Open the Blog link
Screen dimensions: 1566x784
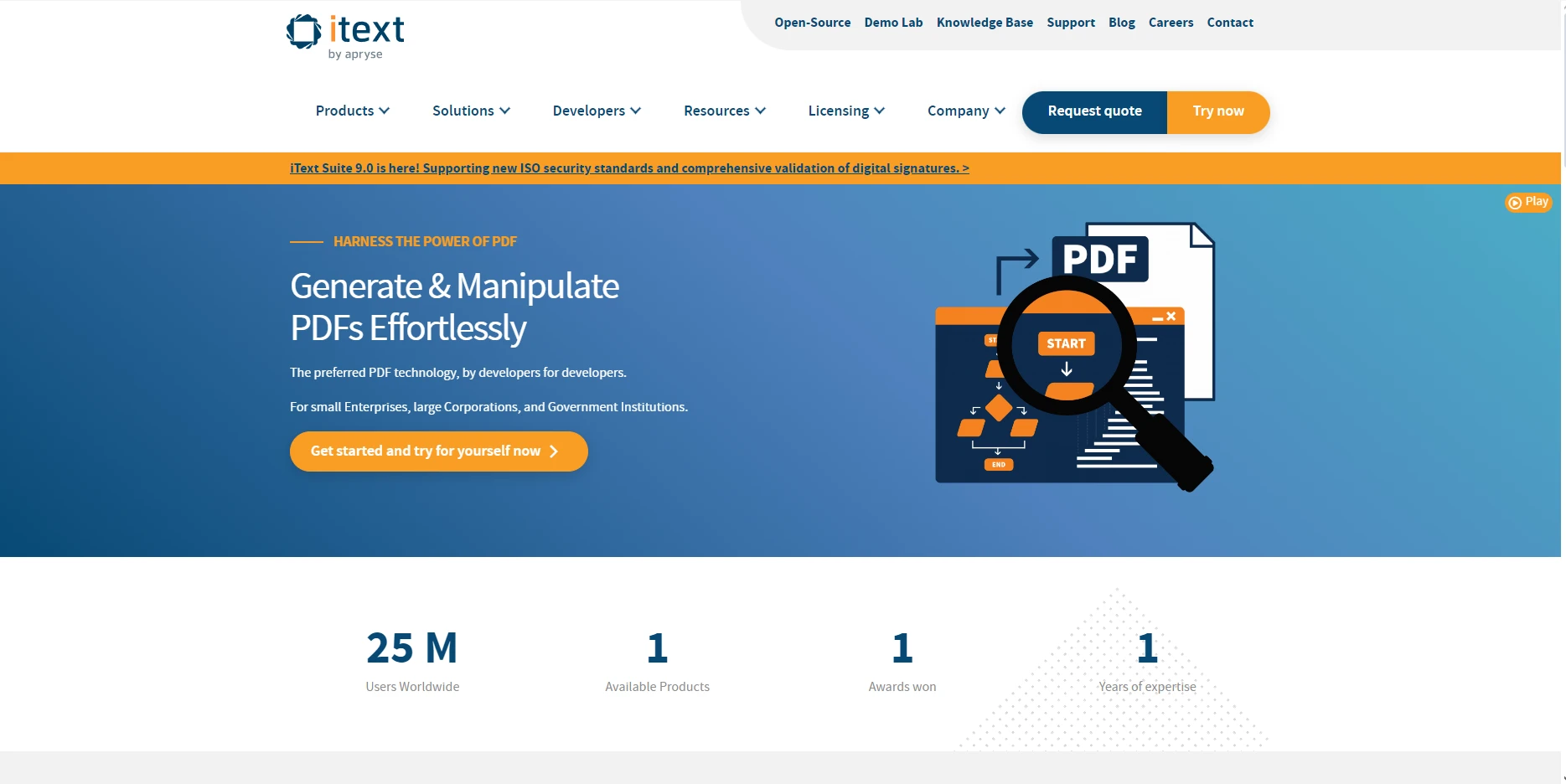(1121, 23)
